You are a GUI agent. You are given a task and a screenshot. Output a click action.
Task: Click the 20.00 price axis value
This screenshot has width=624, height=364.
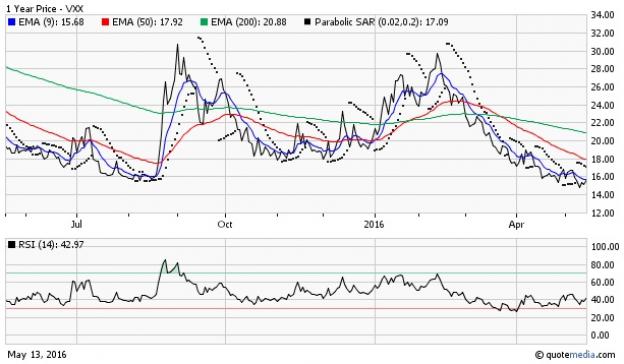coord(602,141)
